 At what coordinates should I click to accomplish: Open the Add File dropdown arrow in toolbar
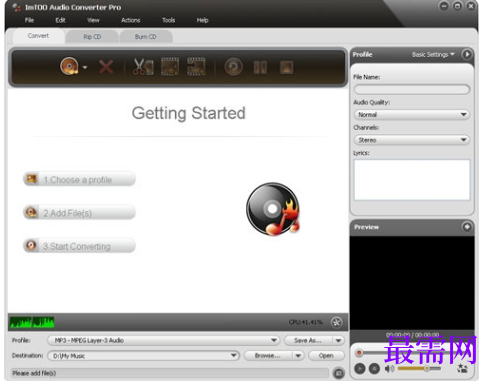pyautogui.click(x=85, y=67)
